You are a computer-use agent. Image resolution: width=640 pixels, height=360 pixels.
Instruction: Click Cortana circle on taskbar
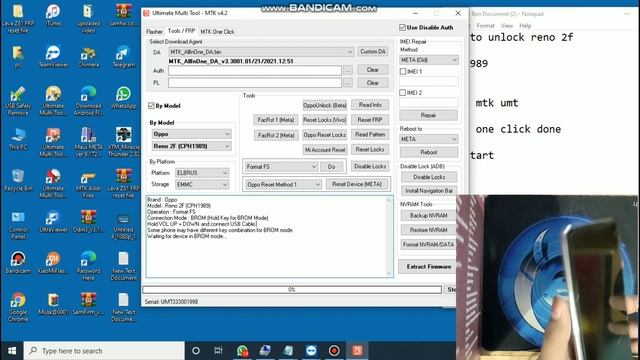196,351
